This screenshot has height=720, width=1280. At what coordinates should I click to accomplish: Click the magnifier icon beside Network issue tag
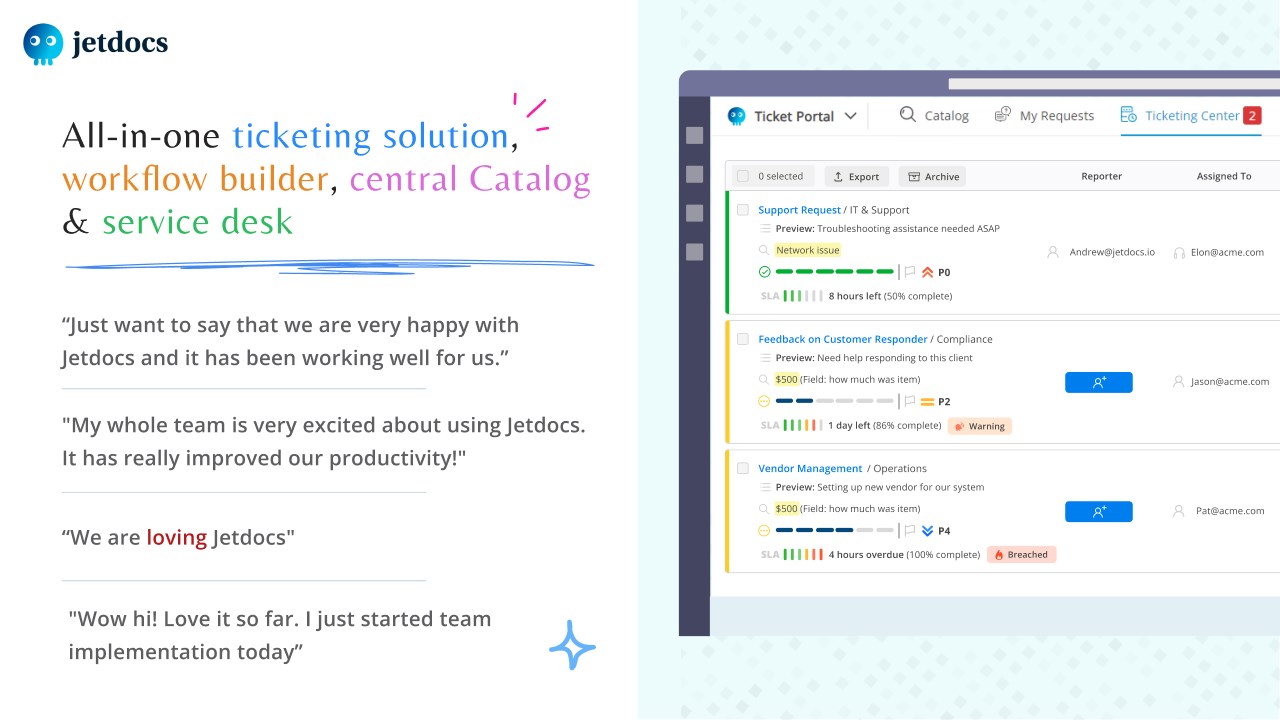(x=764, y=250)
